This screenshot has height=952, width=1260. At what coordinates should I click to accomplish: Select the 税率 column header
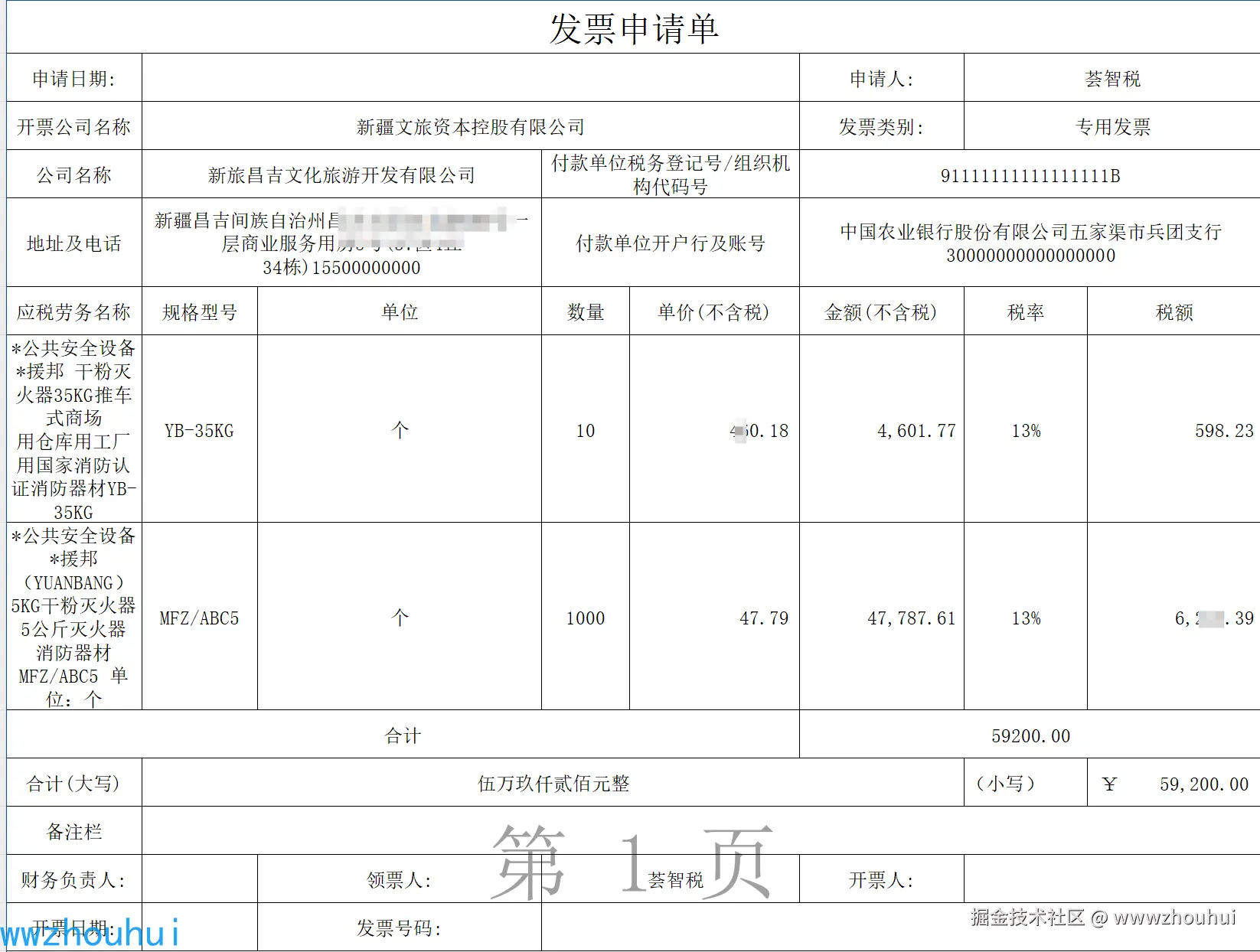1026,311
